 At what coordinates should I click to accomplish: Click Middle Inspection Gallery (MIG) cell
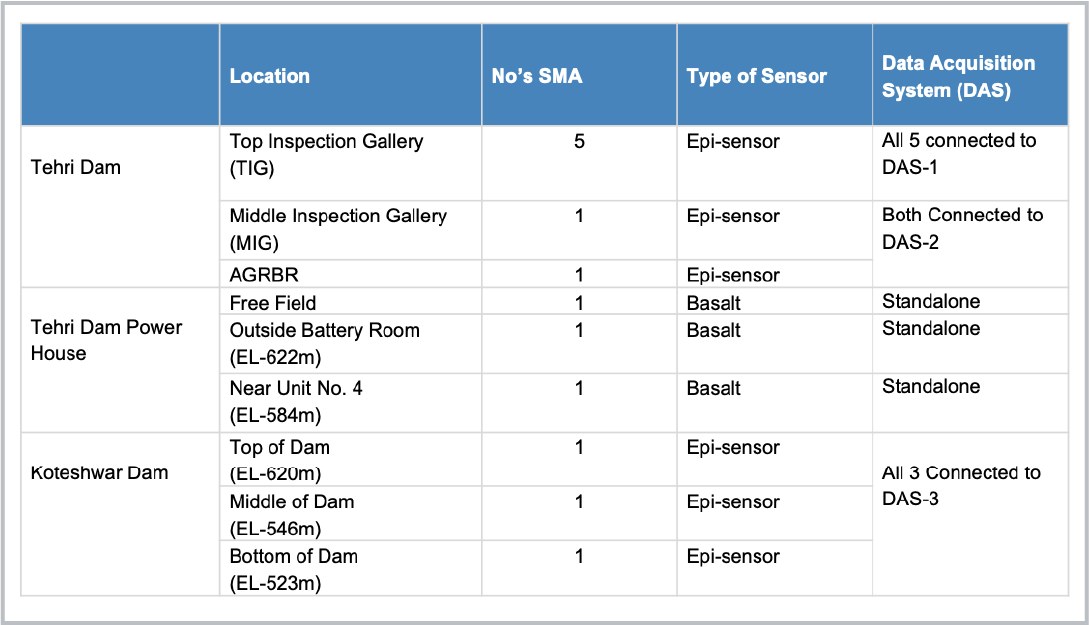point(350,231)
